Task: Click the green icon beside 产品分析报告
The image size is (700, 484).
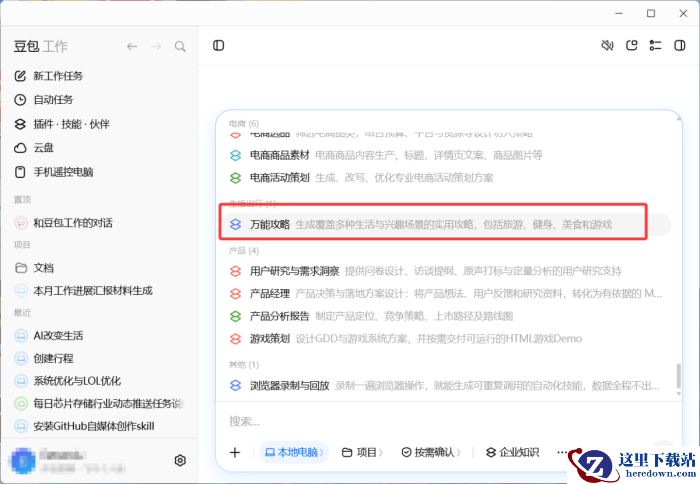Action: 235,316
